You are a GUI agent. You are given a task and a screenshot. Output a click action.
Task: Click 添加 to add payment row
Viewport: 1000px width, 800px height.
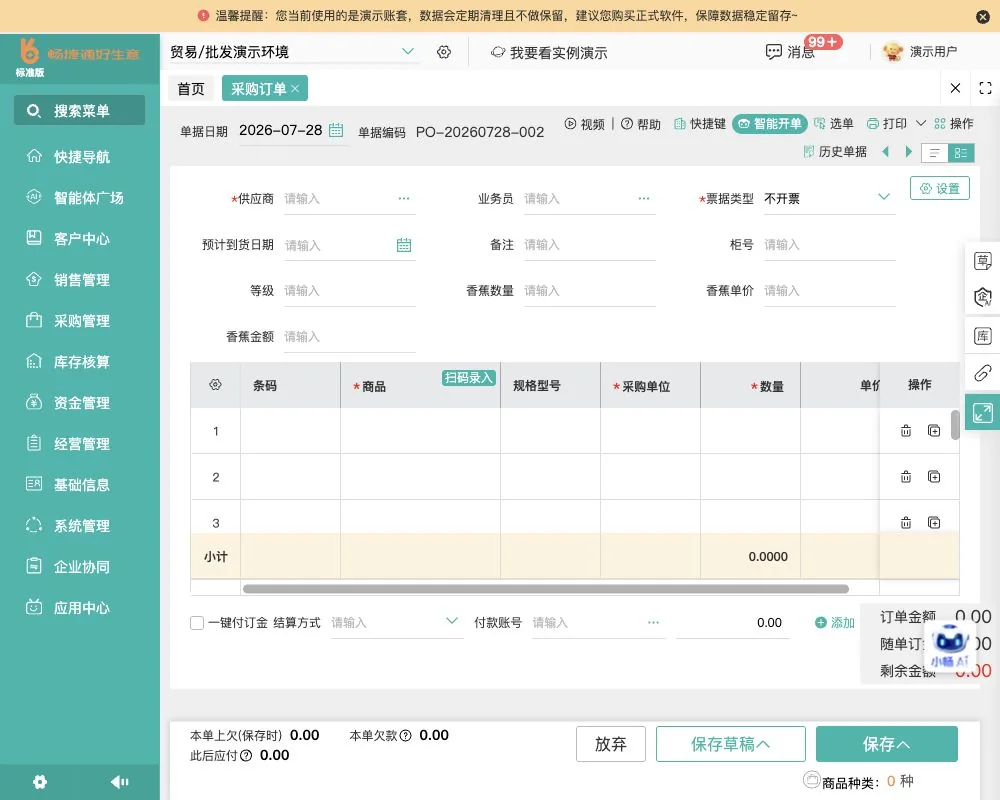(x=834, y=623)
